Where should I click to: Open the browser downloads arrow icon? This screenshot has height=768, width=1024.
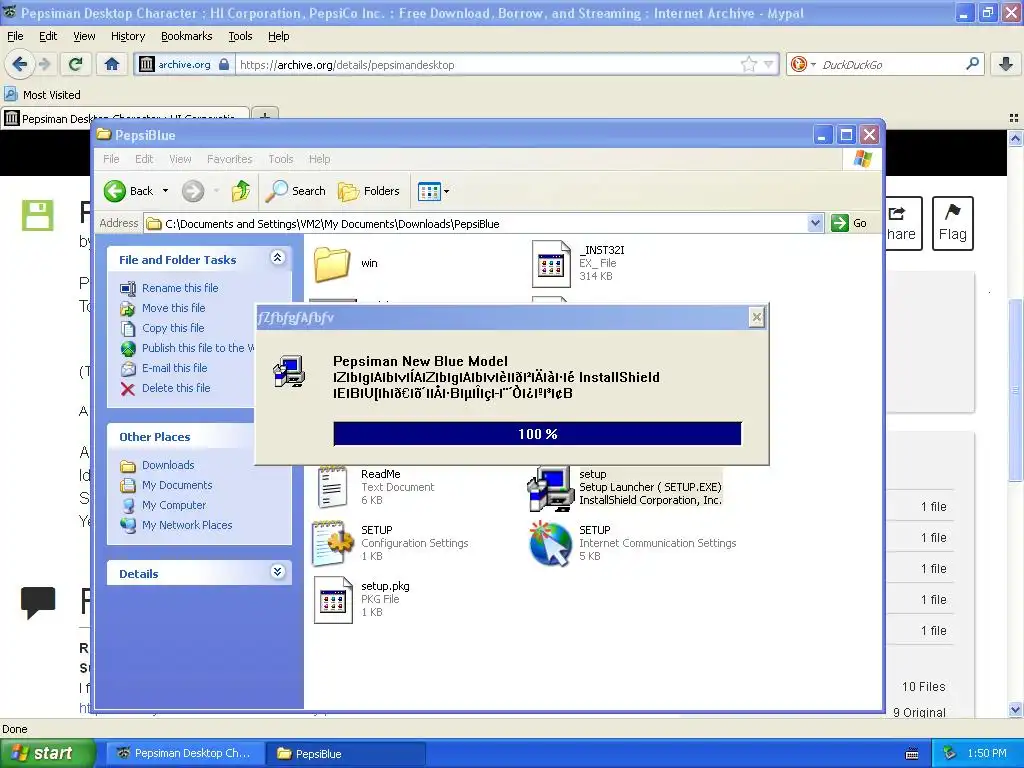pyautogui.click(x=1006, y=64)
